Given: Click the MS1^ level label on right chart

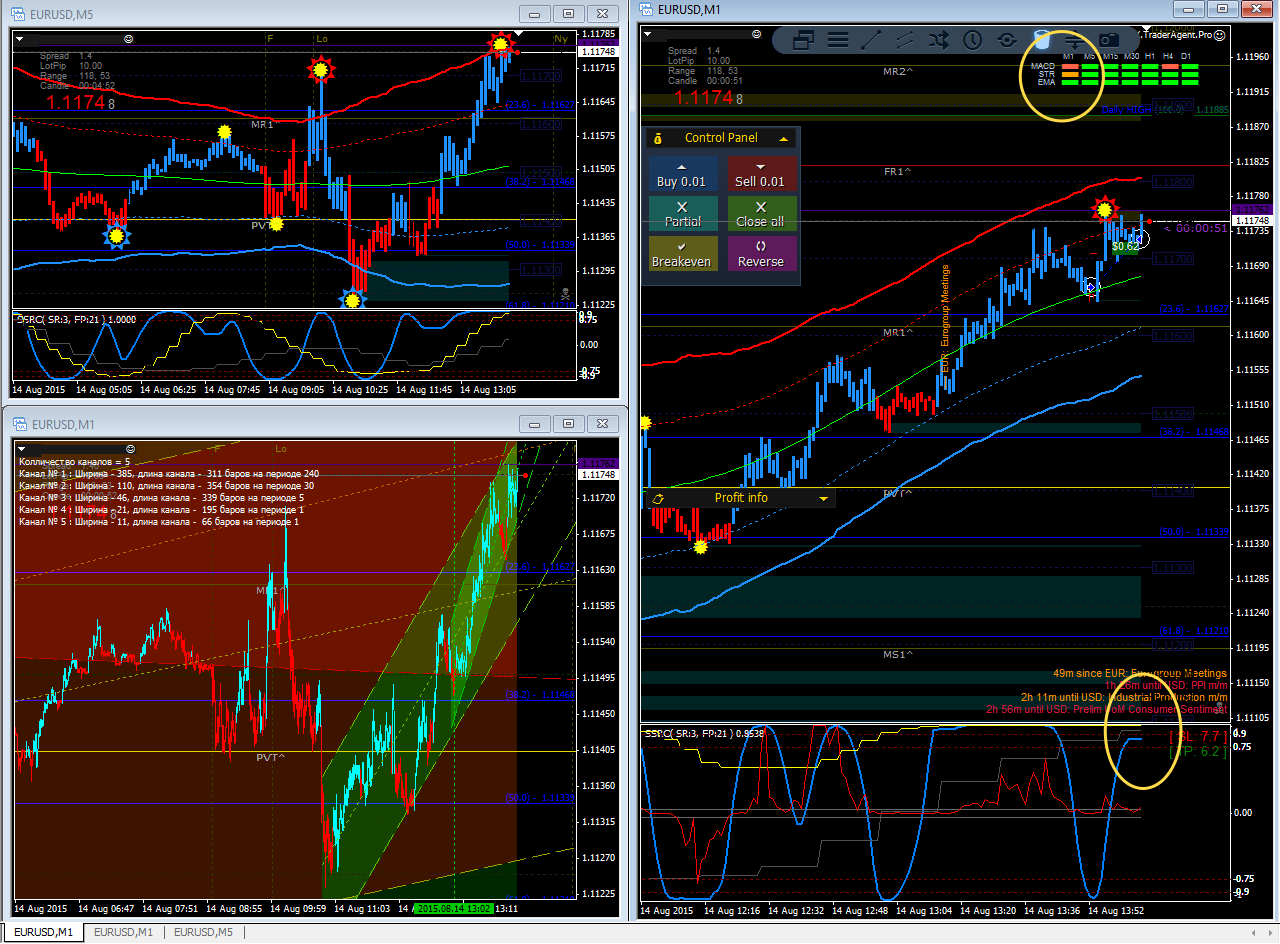Looking at the screenshot, I should click(x=897, y=654).
